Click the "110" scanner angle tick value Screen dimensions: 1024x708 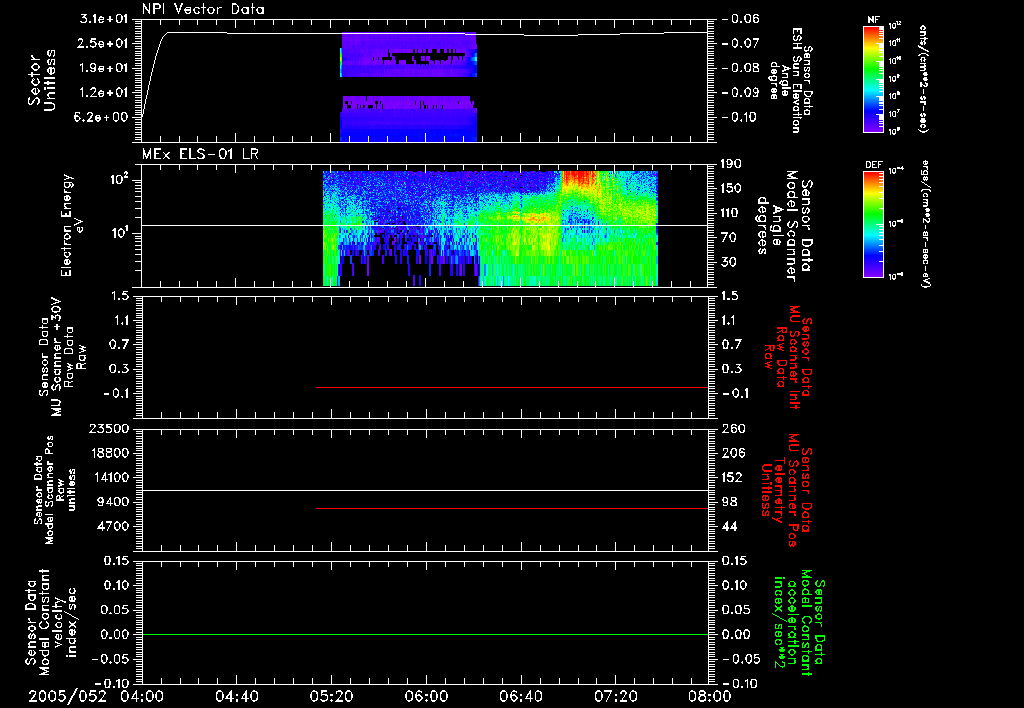[x=731, y=213]
